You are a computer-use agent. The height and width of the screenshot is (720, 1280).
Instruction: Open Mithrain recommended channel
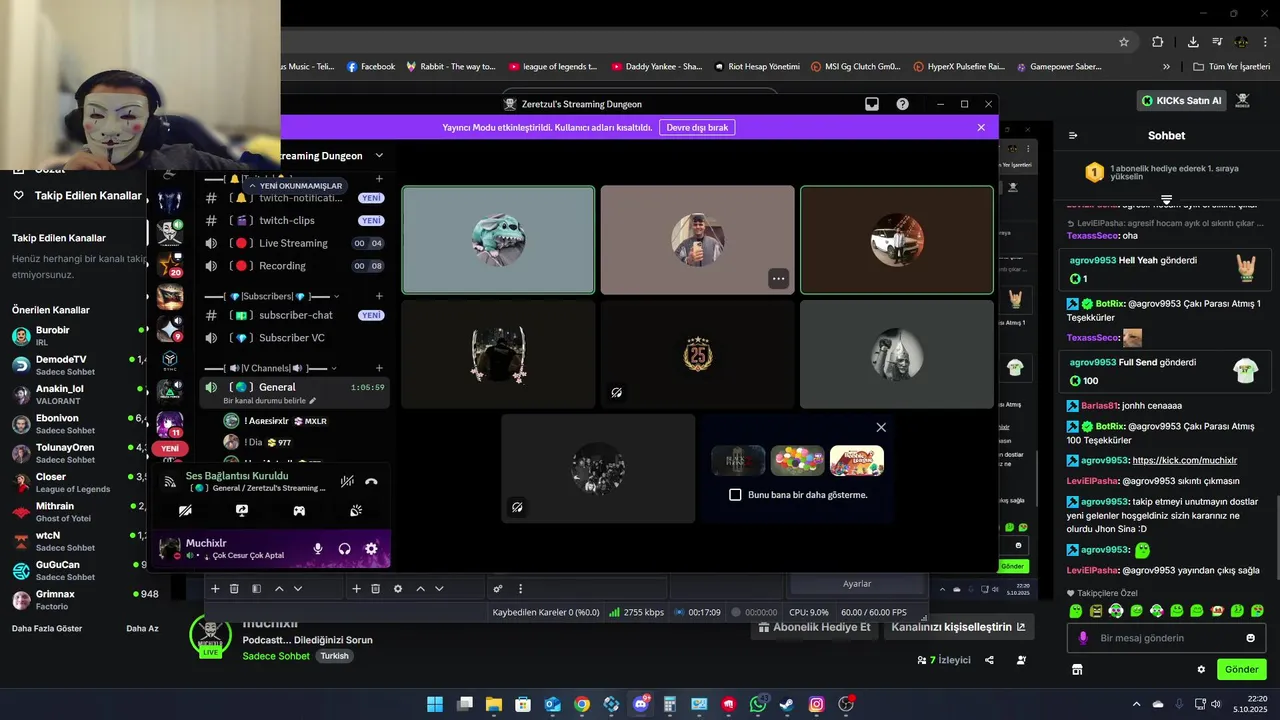(80, 511)
